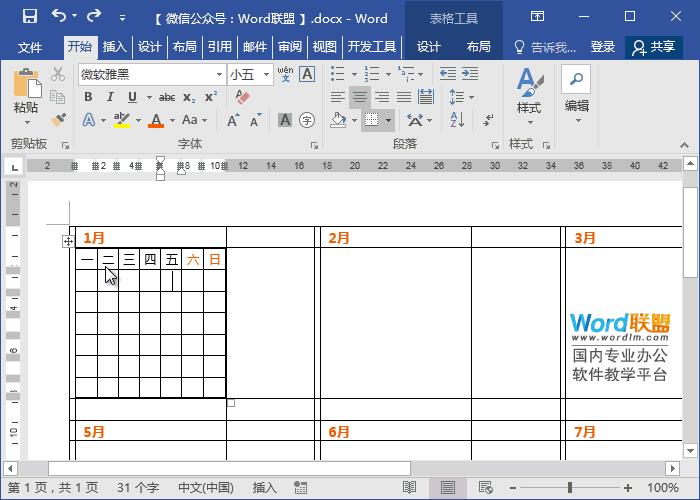Save the document with the floppy disk icon
The width and height of the screenshot is (700, 500).
click(x=29, y=17)
